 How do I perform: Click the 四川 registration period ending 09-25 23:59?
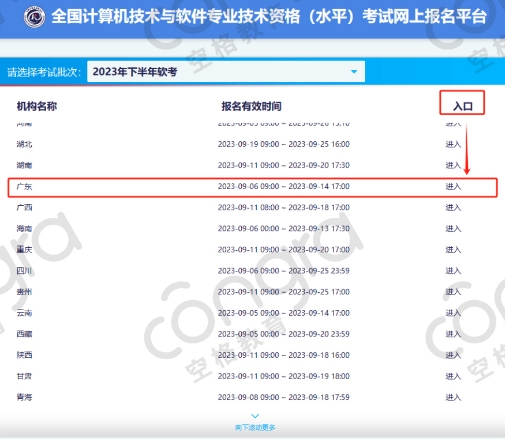pyautogui.click(x=284, y=271)
